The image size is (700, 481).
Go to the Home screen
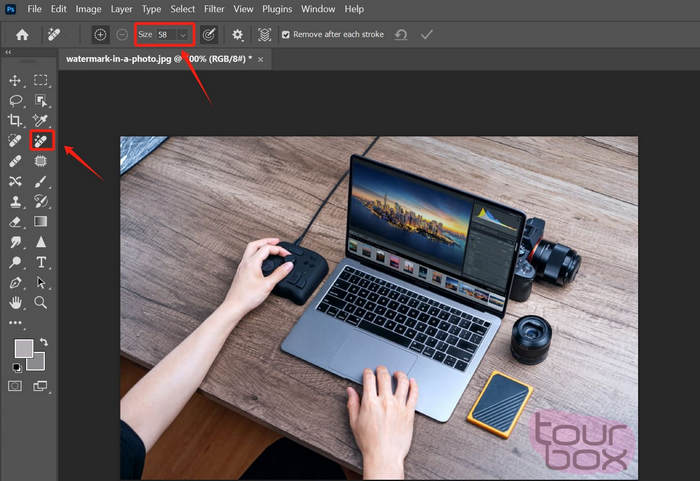click(22, 34)
